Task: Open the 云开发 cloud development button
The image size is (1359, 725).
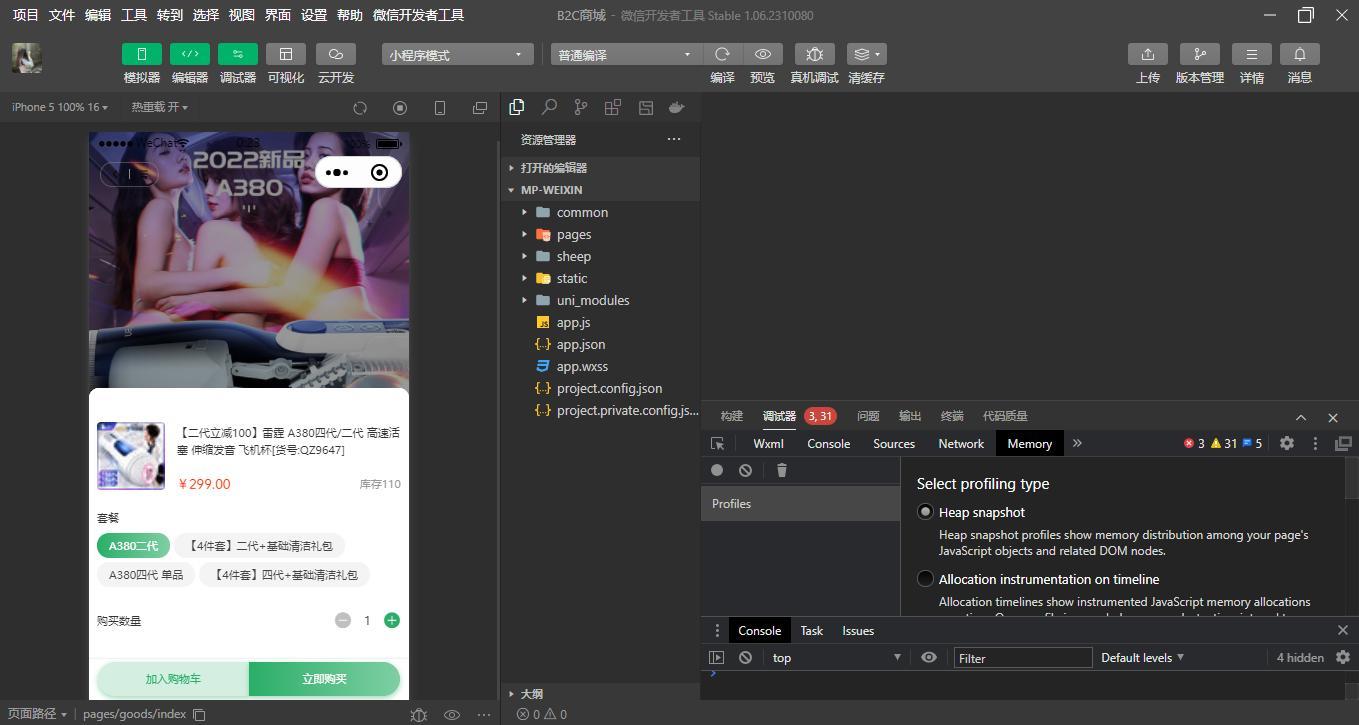Action: click(x=336, y=54)
